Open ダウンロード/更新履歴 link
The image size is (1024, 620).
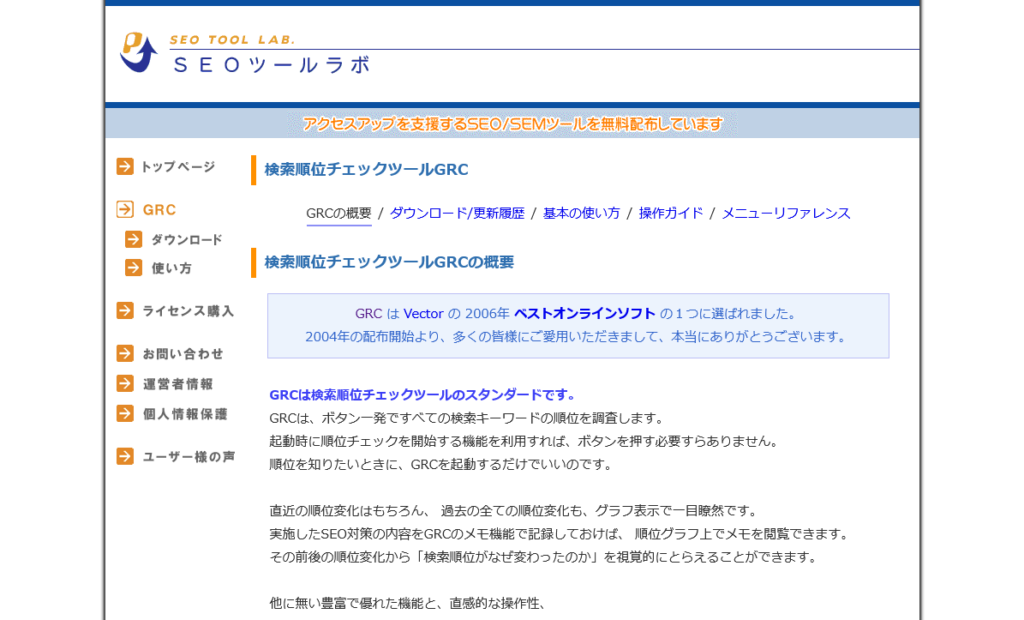tap(457, 214)
